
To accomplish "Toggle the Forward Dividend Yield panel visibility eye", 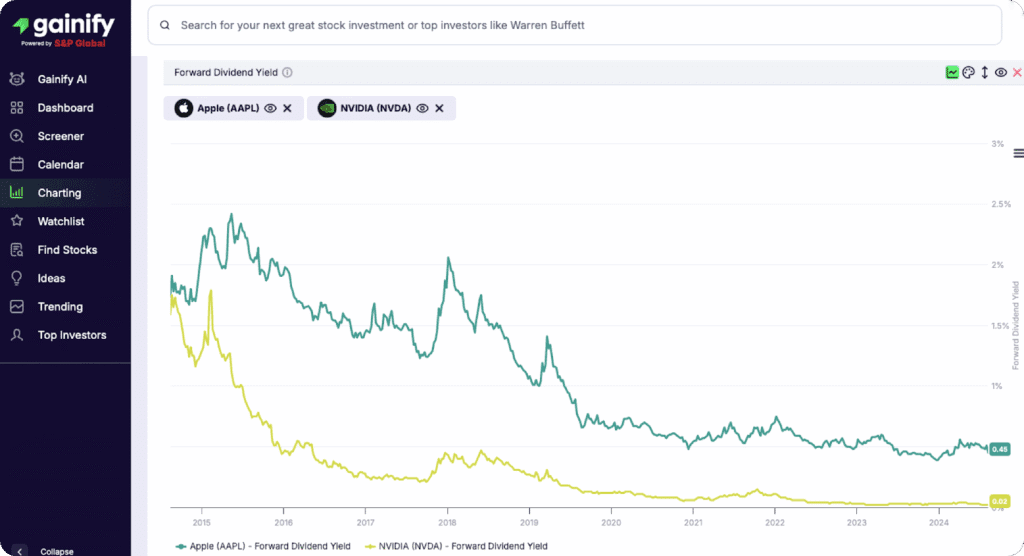I will click(1001, 72).
